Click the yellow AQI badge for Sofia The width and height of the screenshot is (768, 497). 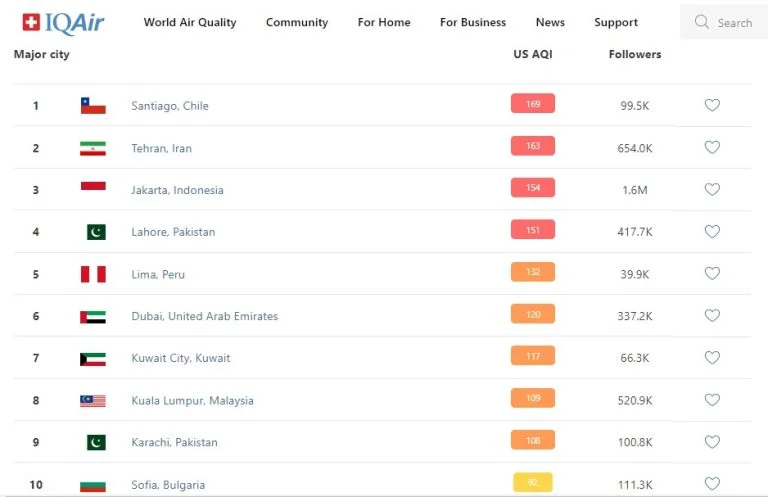point(533,482)
